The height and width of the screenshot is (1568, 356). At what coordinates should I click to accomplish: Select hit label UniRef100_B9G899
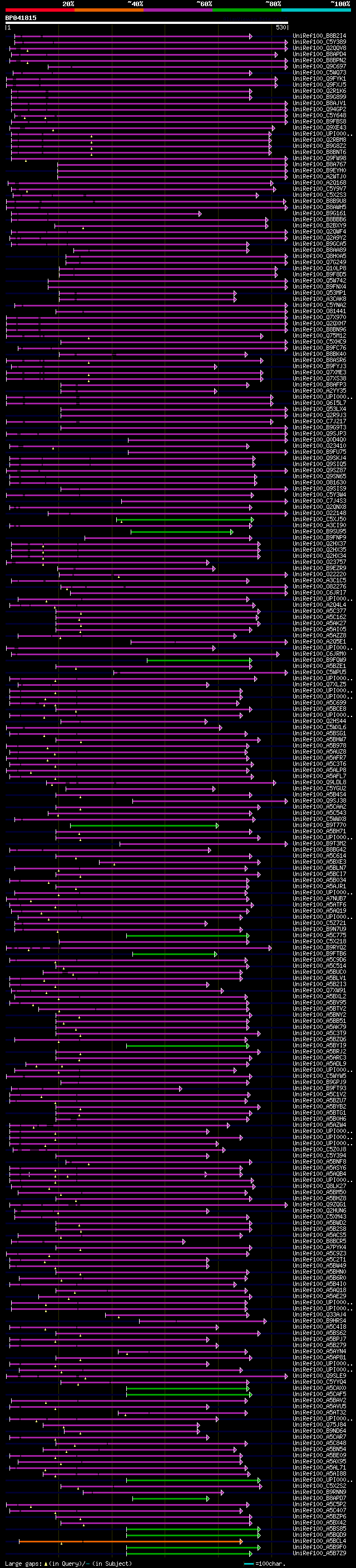pos(319,97)
